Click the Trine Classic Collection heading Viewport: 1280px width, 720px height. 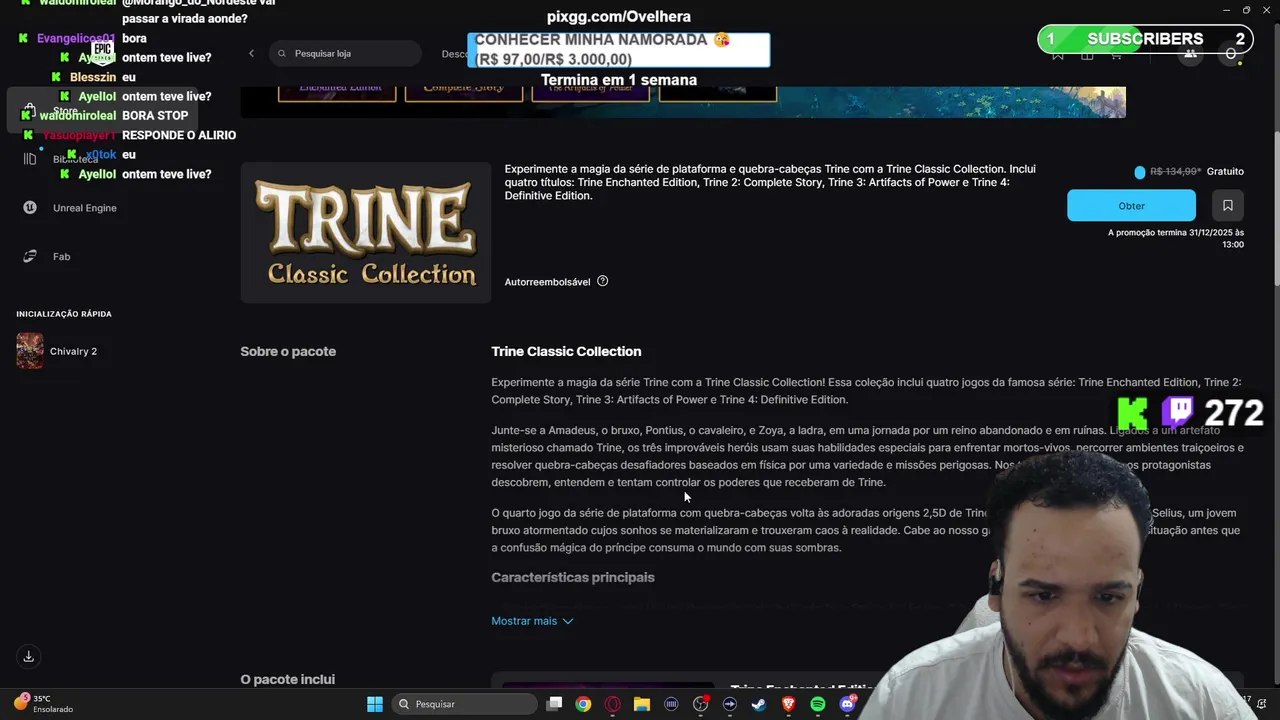[566, 351]
